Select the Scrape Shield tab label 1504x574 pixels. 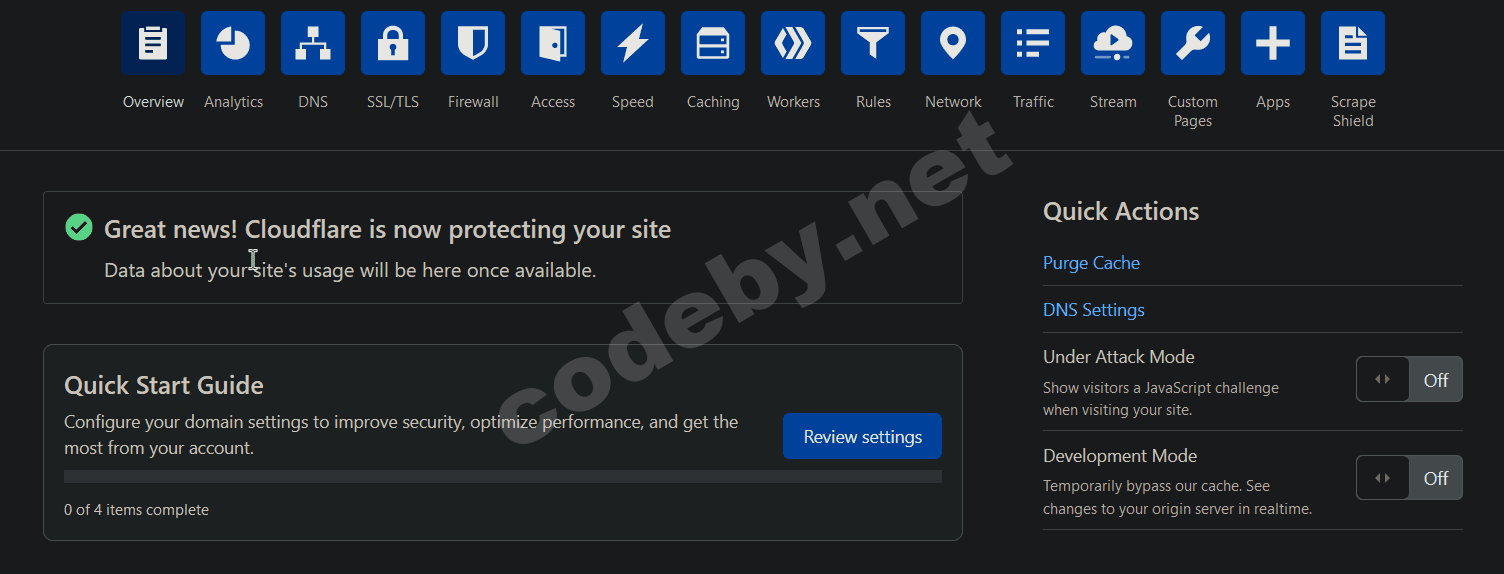[x=1353, y=111]
